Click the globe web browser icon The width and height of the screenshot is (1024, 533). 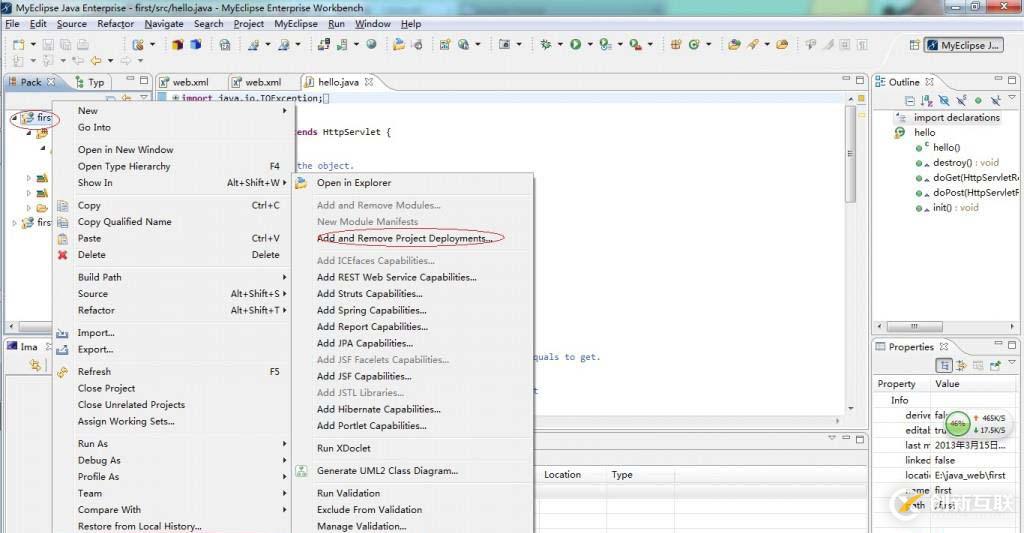pos(371,44)
